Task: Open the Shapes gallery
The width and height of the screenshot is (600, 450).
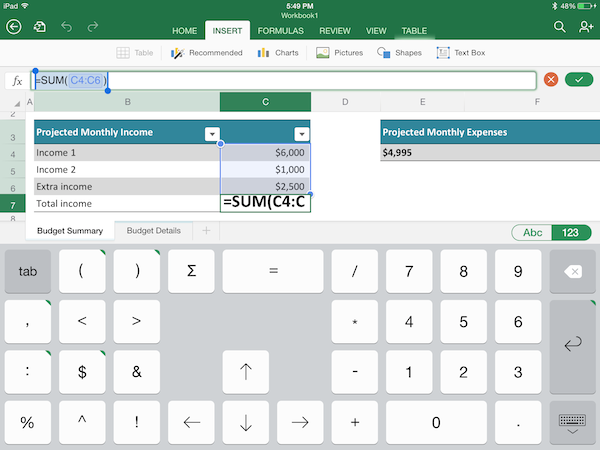Action: pos(399,53)
